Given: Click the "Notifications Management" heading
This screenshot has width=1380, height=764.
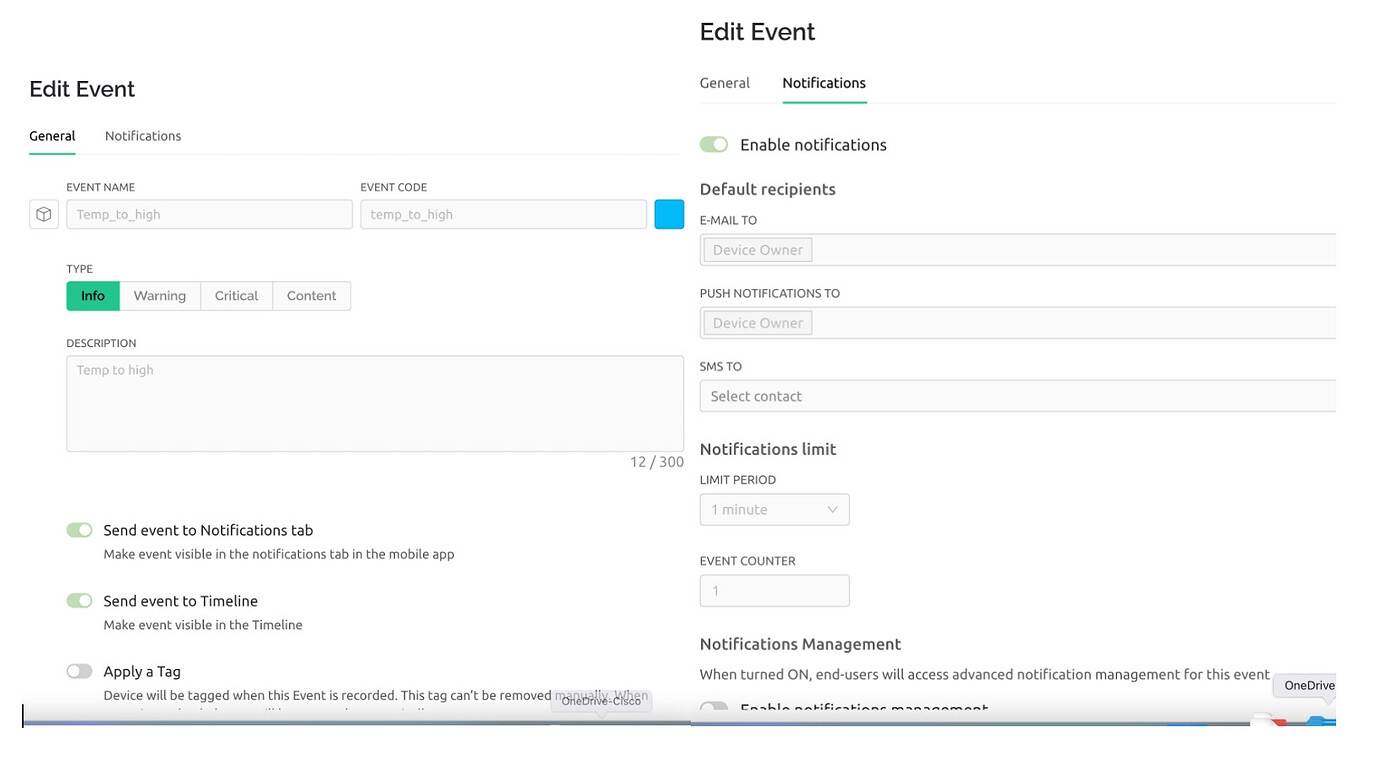Looking at the screenshot, I should coord(801,644).
